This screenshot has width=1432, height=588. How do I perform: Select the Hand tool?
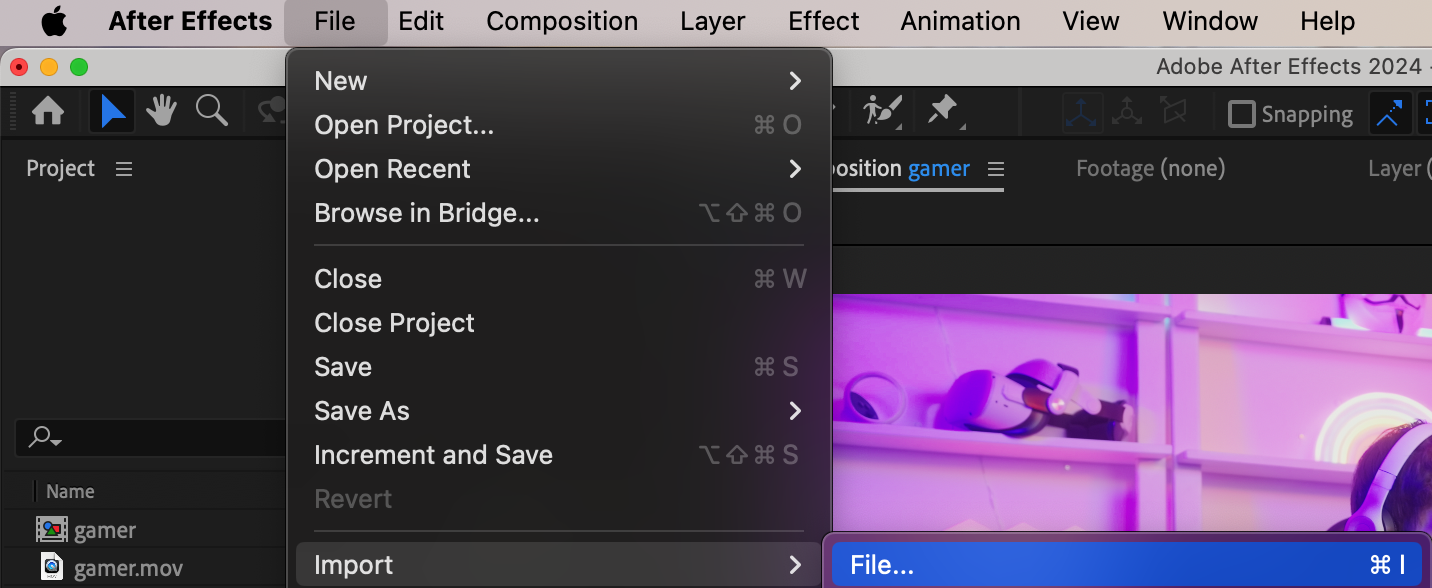click(x=161, y=111)
